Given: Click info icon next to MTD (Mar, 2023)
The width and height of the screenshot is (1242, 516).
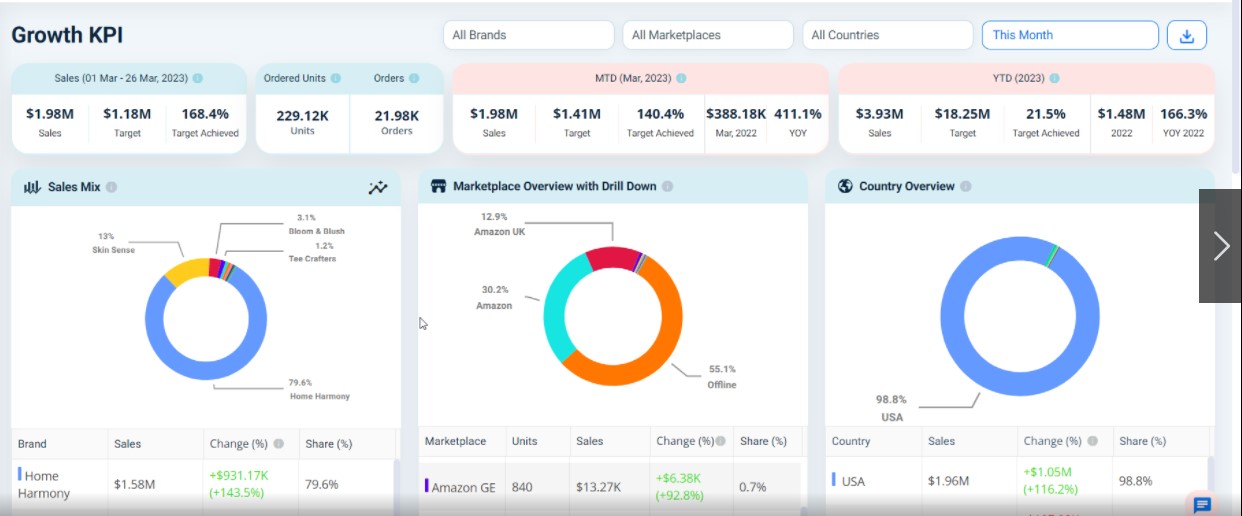Looking at the screenshot, I should coord(682,78).
